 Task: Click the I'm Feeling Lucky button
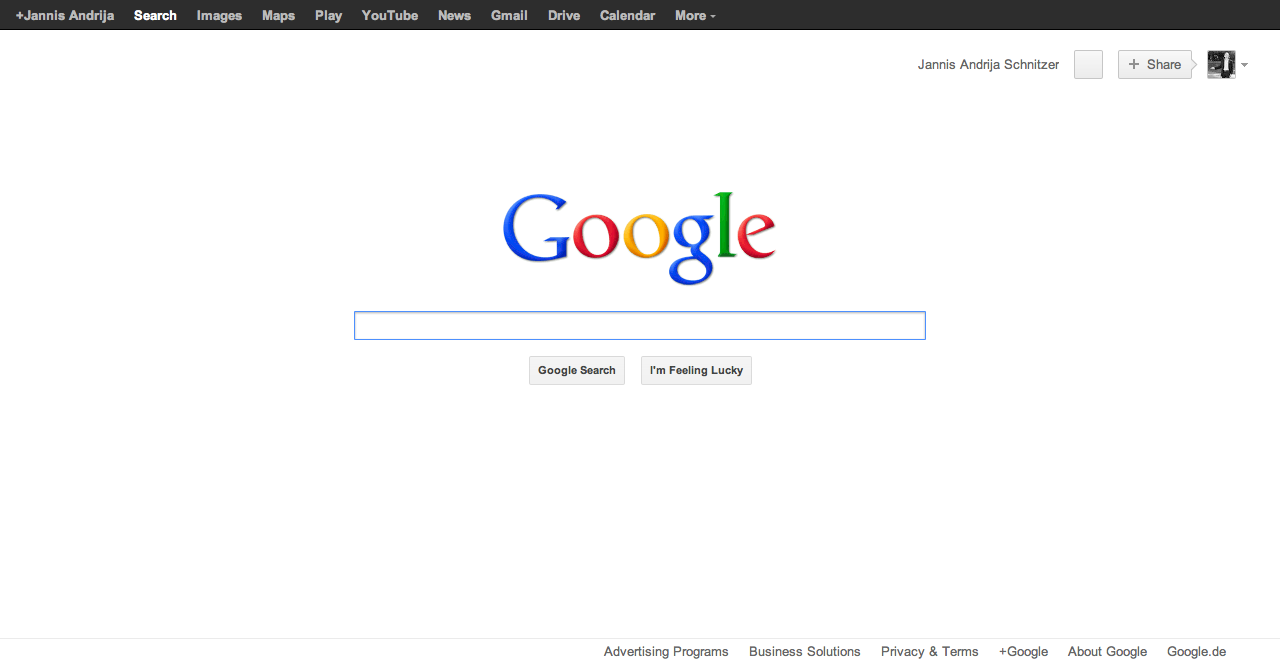coord(696,370)
